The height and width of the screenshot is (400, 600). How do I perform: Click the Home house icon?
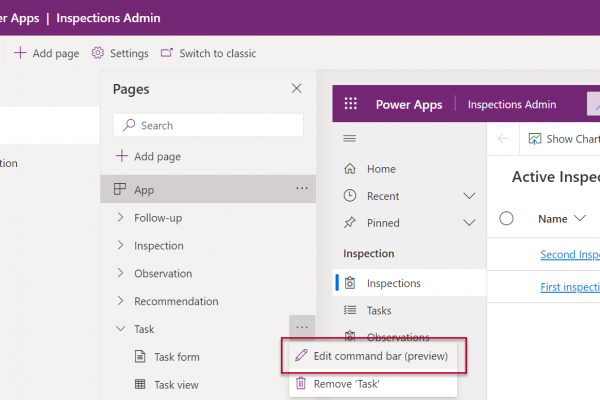click(x=350, y=168)
